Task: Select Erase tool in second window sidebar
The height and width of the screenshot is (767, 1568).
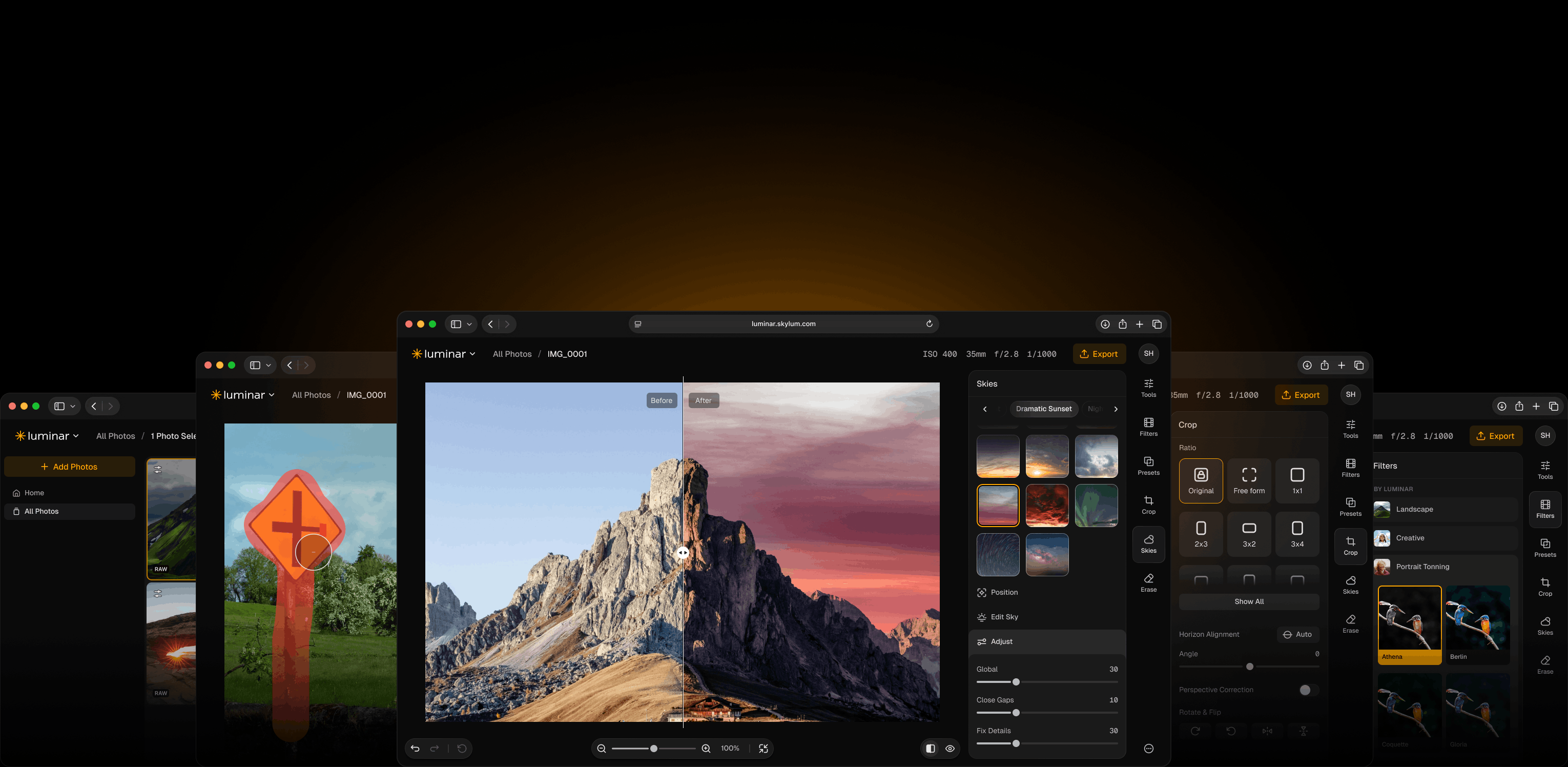Action: click(1350, 624)
